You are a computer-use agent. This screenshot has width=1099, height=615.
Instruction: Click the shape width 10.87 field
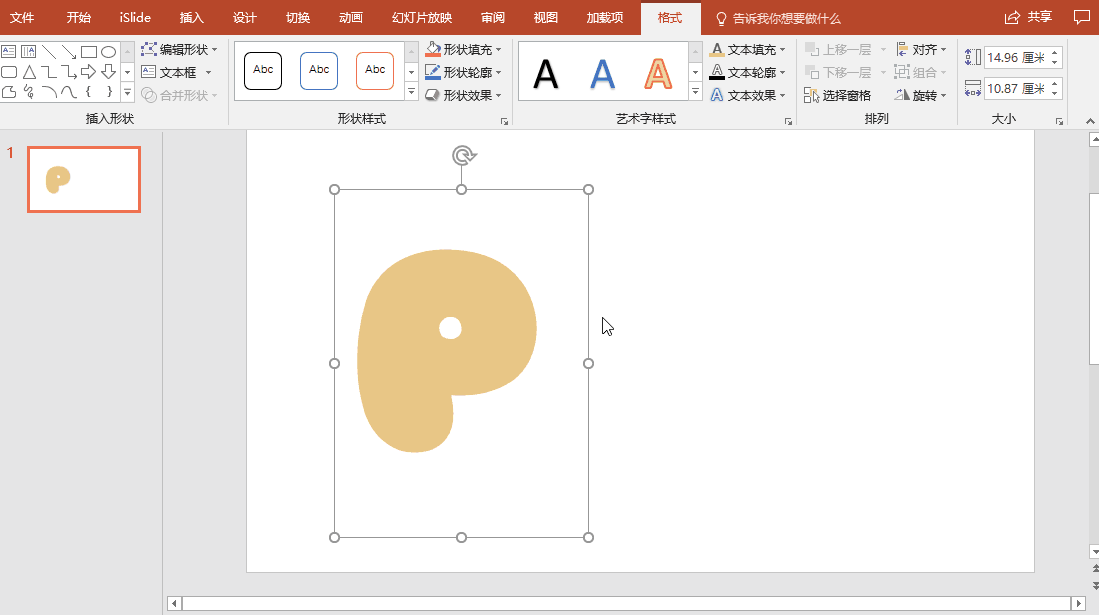point(1016,88)
